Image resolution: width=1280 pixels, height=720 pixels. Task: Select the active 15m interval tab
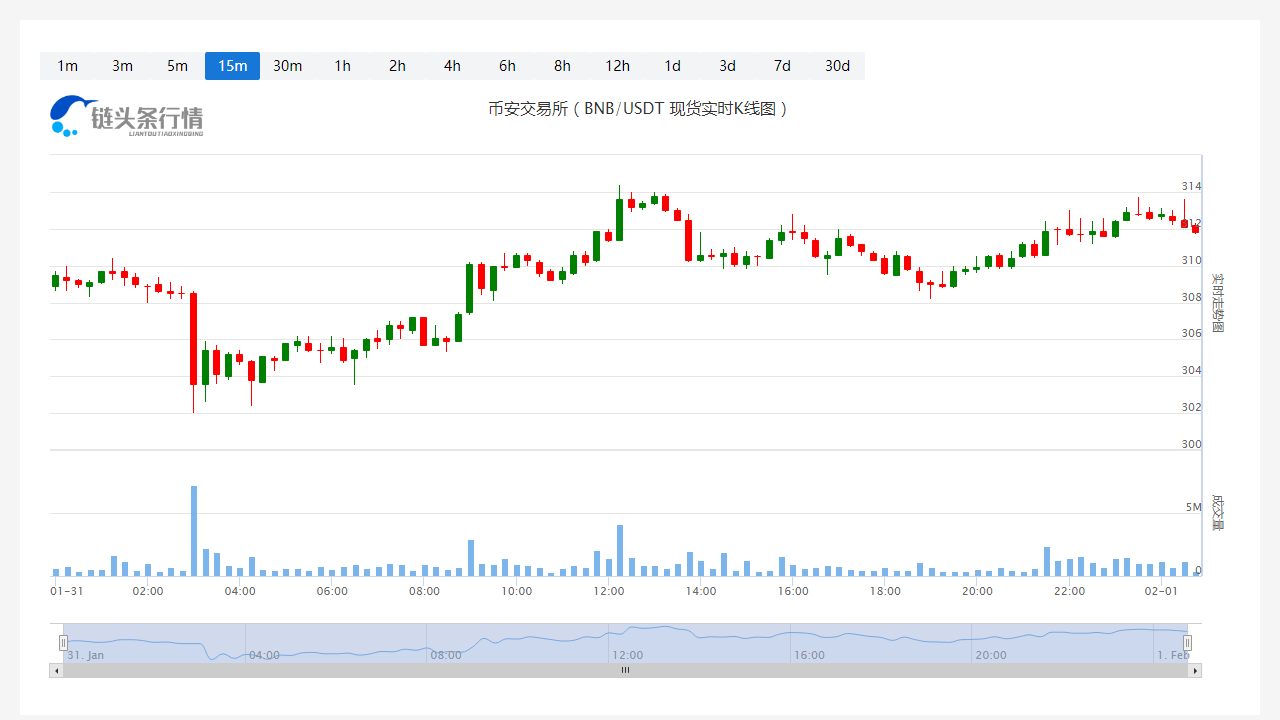pyautogui.click(x=232, y=66)
